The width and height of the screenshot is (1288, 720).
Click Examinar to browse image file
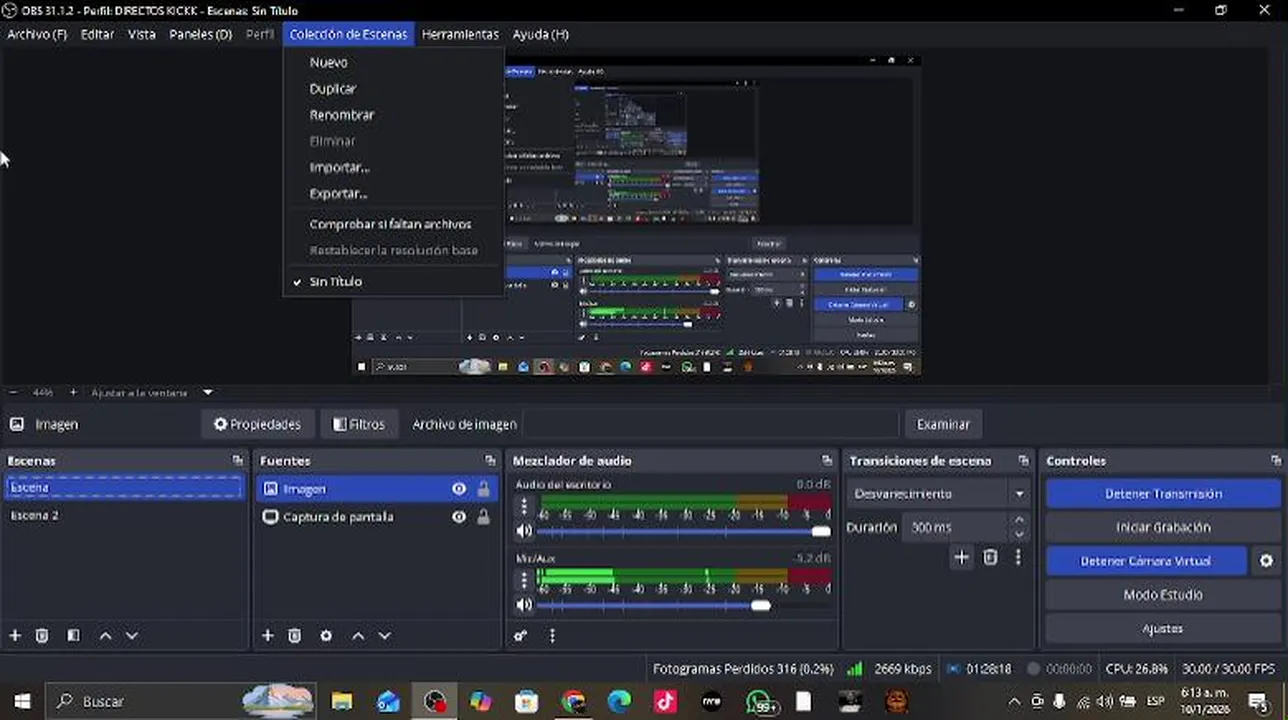coord(943,424)
